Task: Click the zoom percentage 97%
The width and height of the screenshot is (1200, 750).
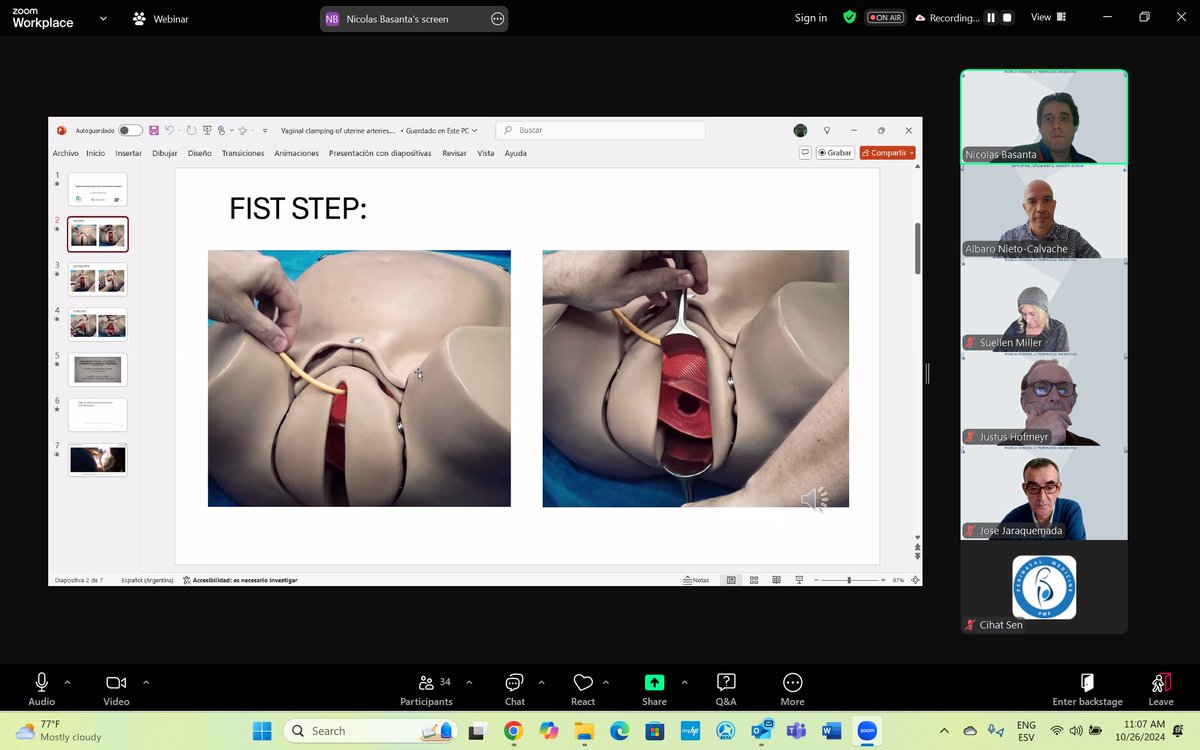Action: point(898,580)
